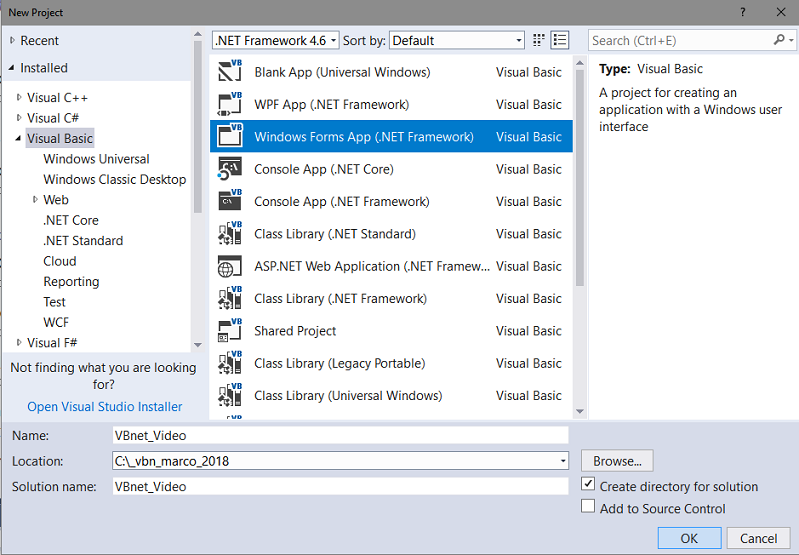Click template list scroll down arrow
The image size is (799, 555).
[580, 411]
